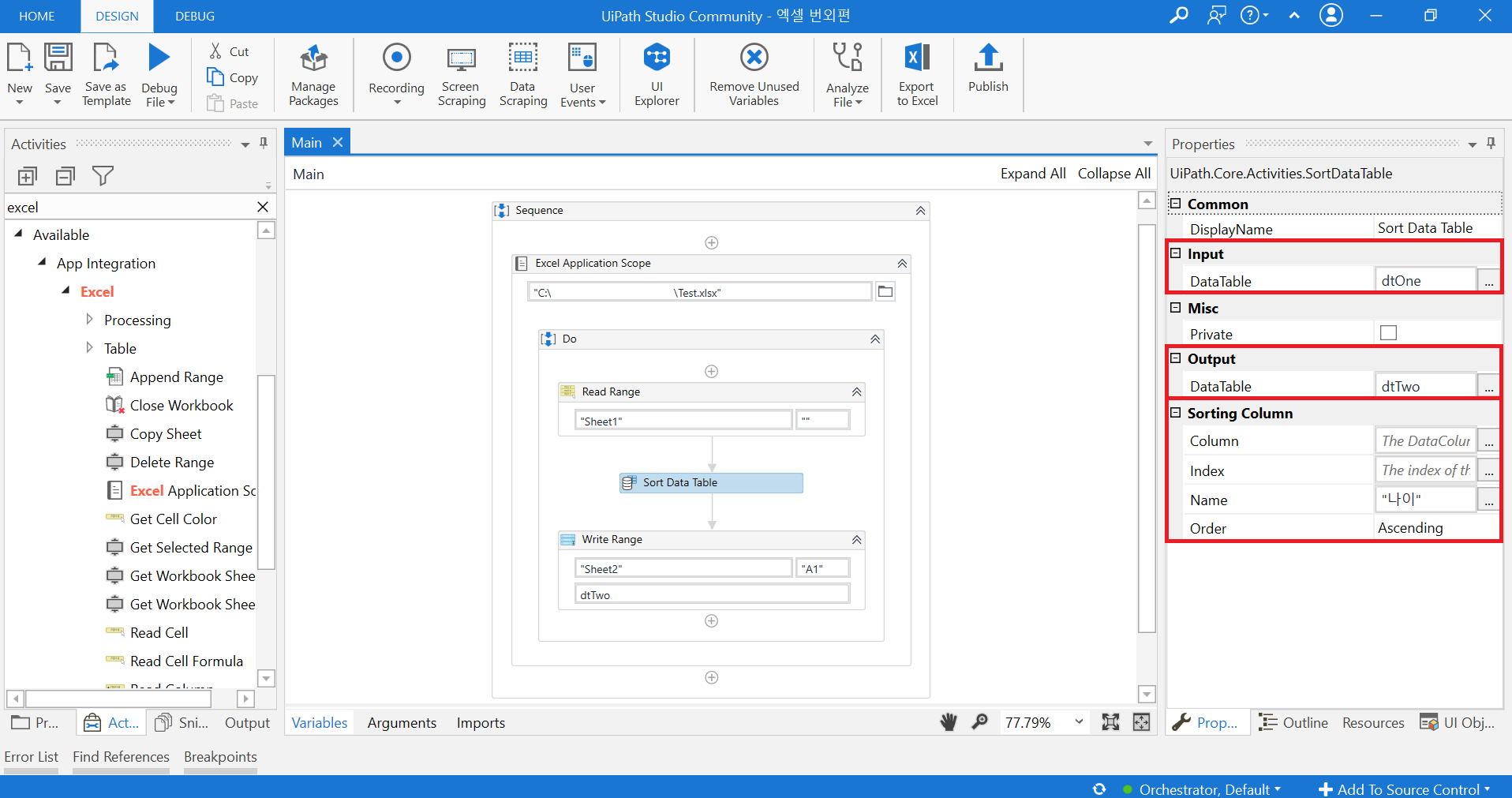
Task: Click the designer search magnifier icon
Action: coord(979,722)
